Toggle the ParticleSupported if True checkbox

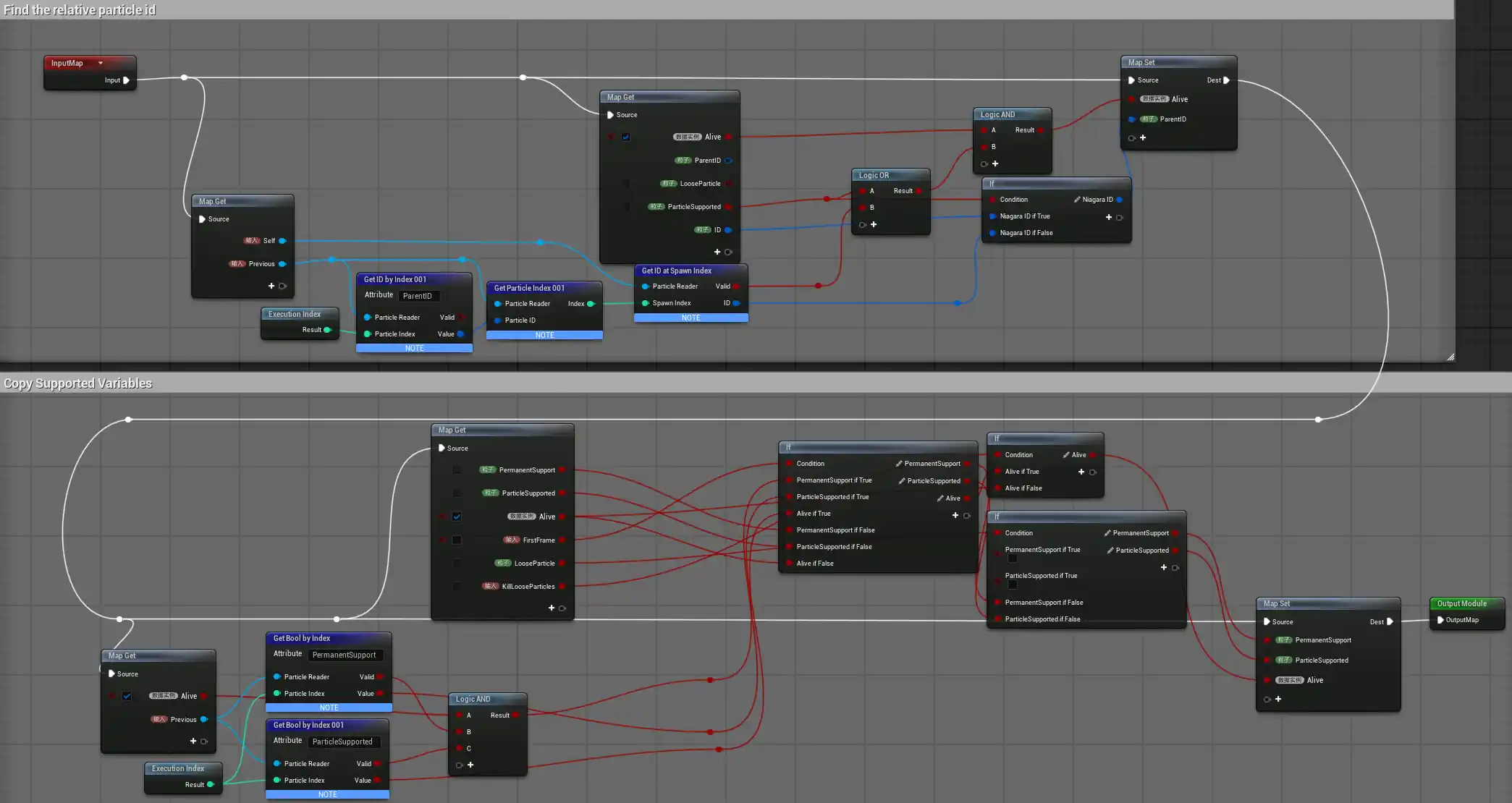(x=1012, y=585)
